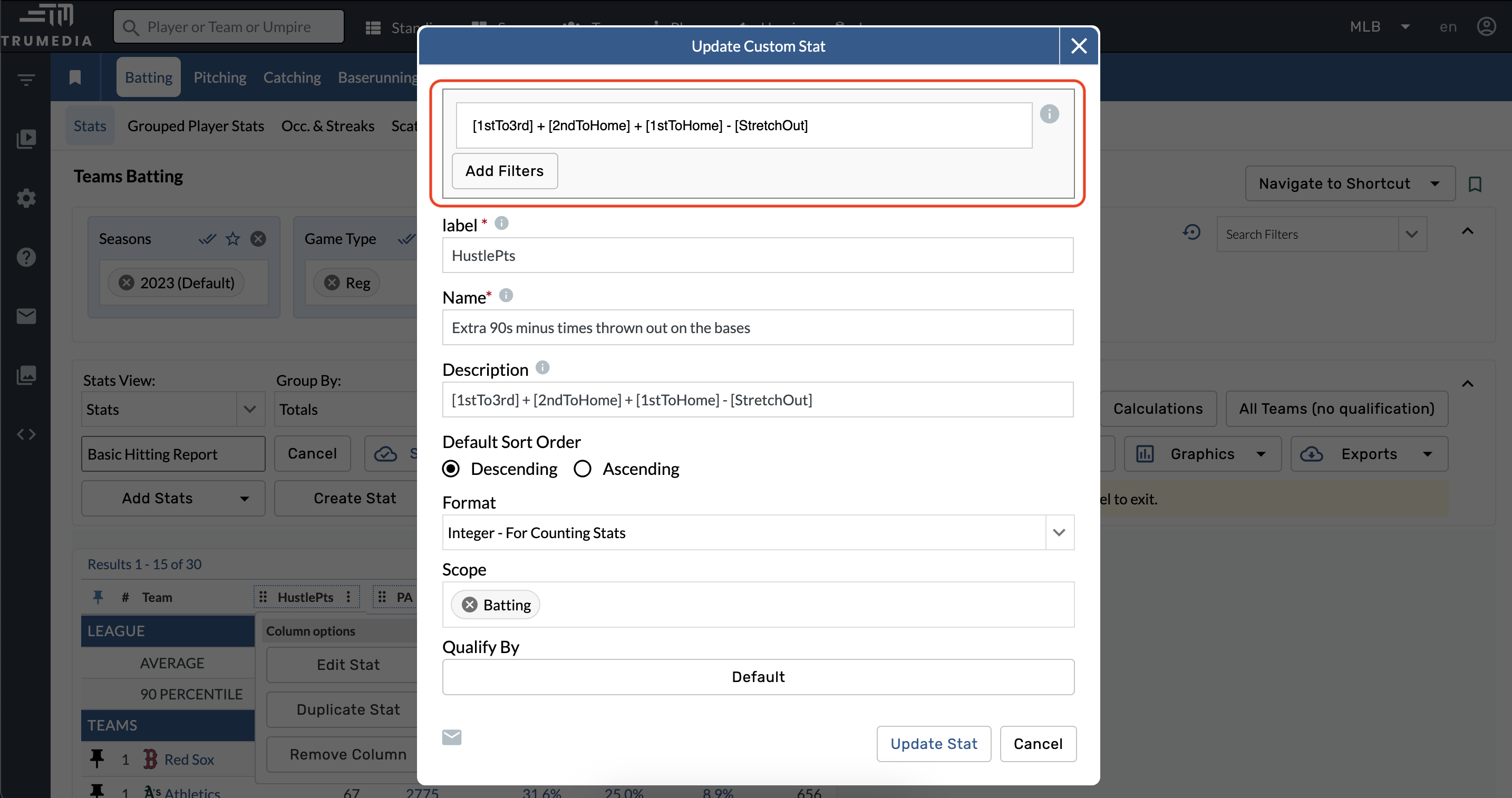Click the code brackets sidebar icon
The image size is (1512, 798).
(26, 434)
